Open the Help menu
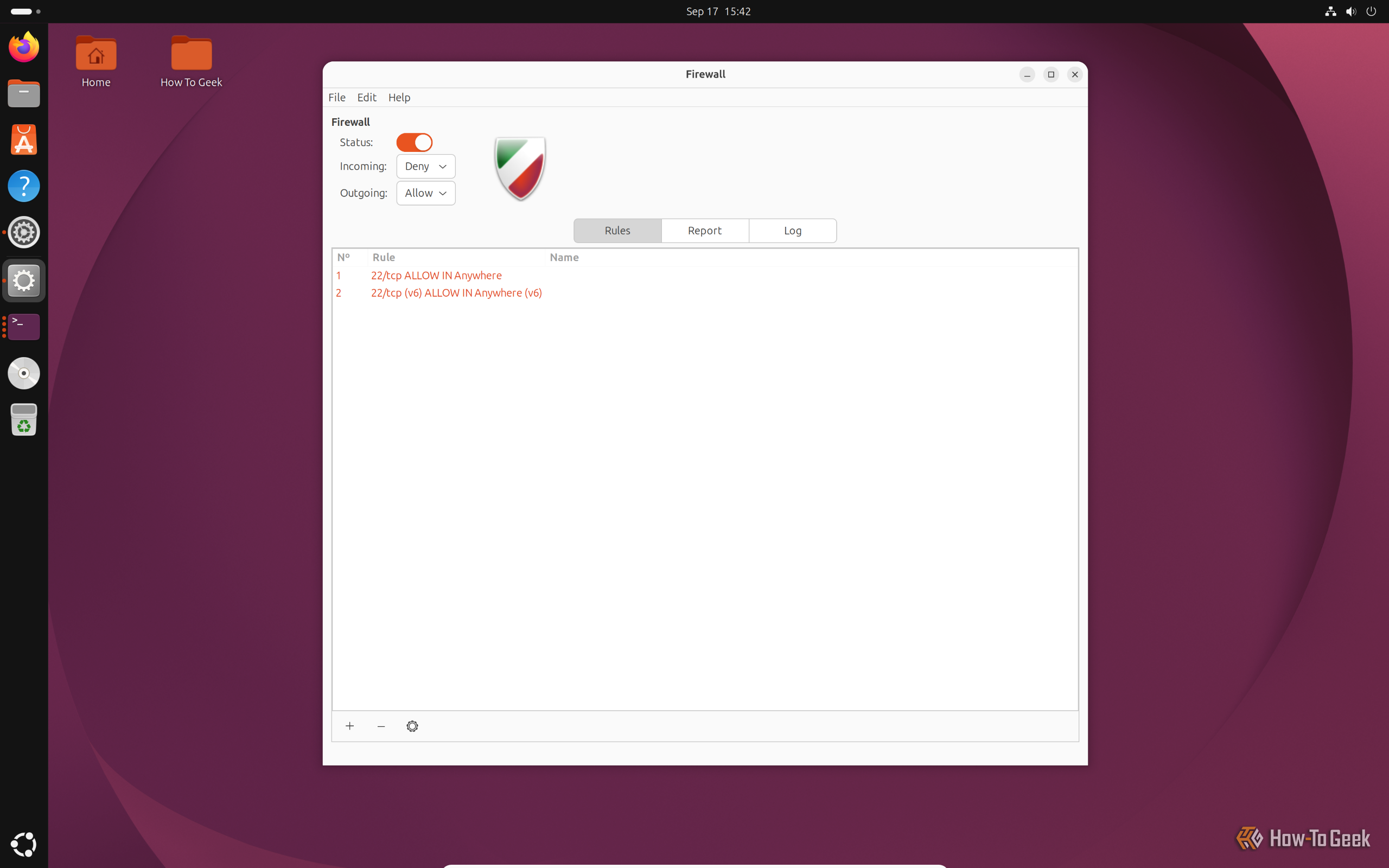1389x868 pixels. click(399, 98)
